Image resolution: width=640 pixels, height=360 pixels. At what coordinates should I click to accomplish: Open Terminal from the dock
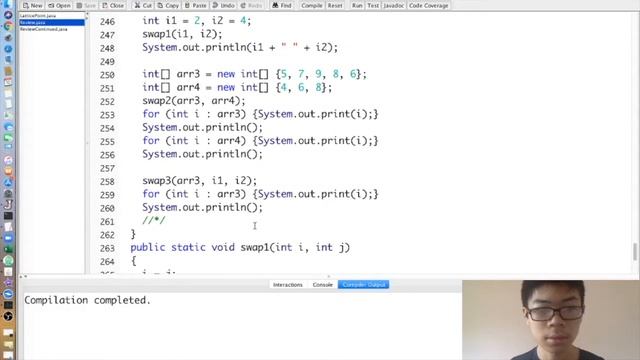pos(8,216)
